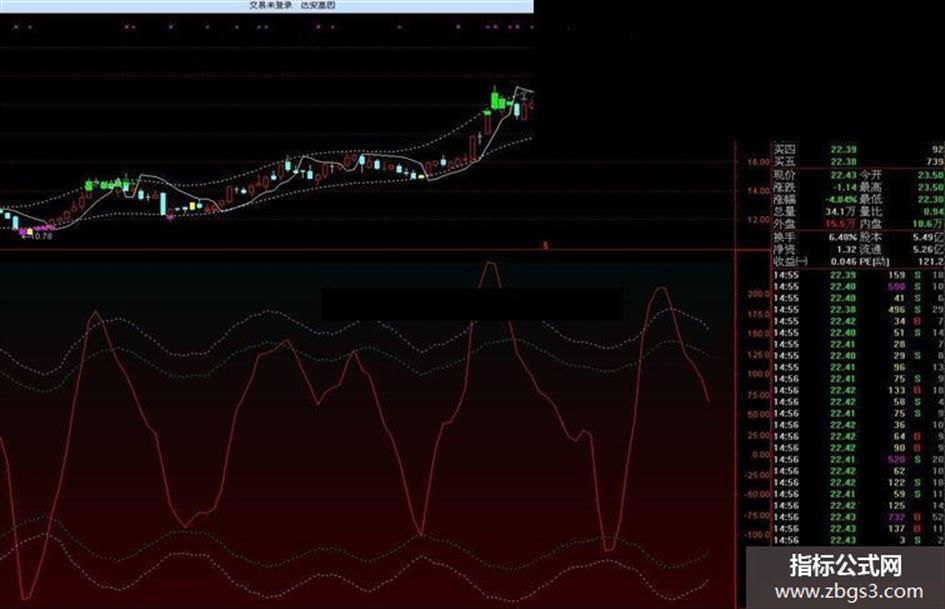Select the purple 732 volume tick row
945x609 pixels.
859,517
